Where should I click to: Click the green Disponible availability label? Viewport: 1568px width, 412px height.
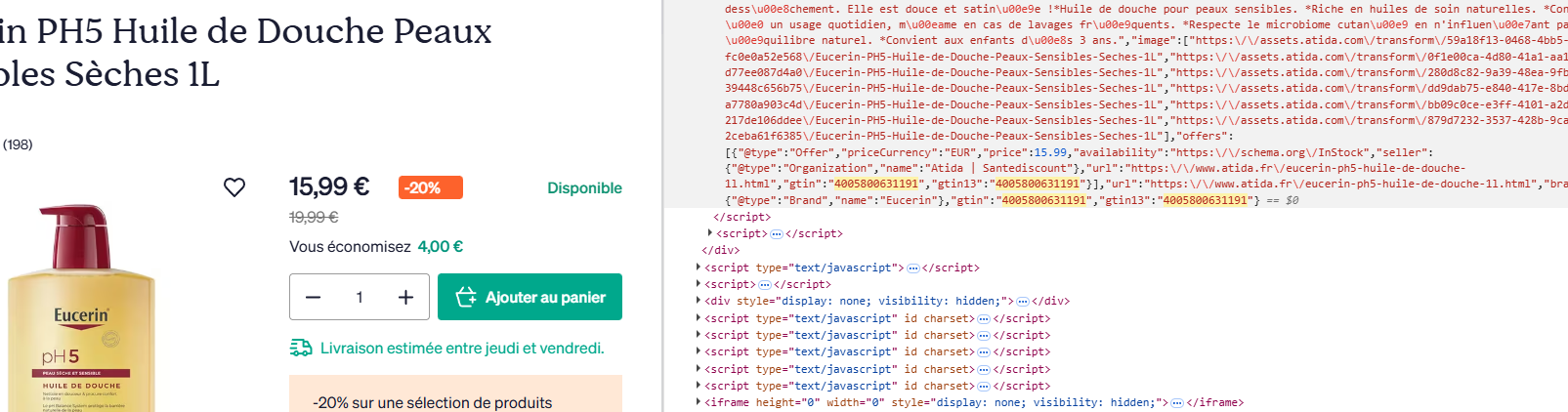(584, 188)
